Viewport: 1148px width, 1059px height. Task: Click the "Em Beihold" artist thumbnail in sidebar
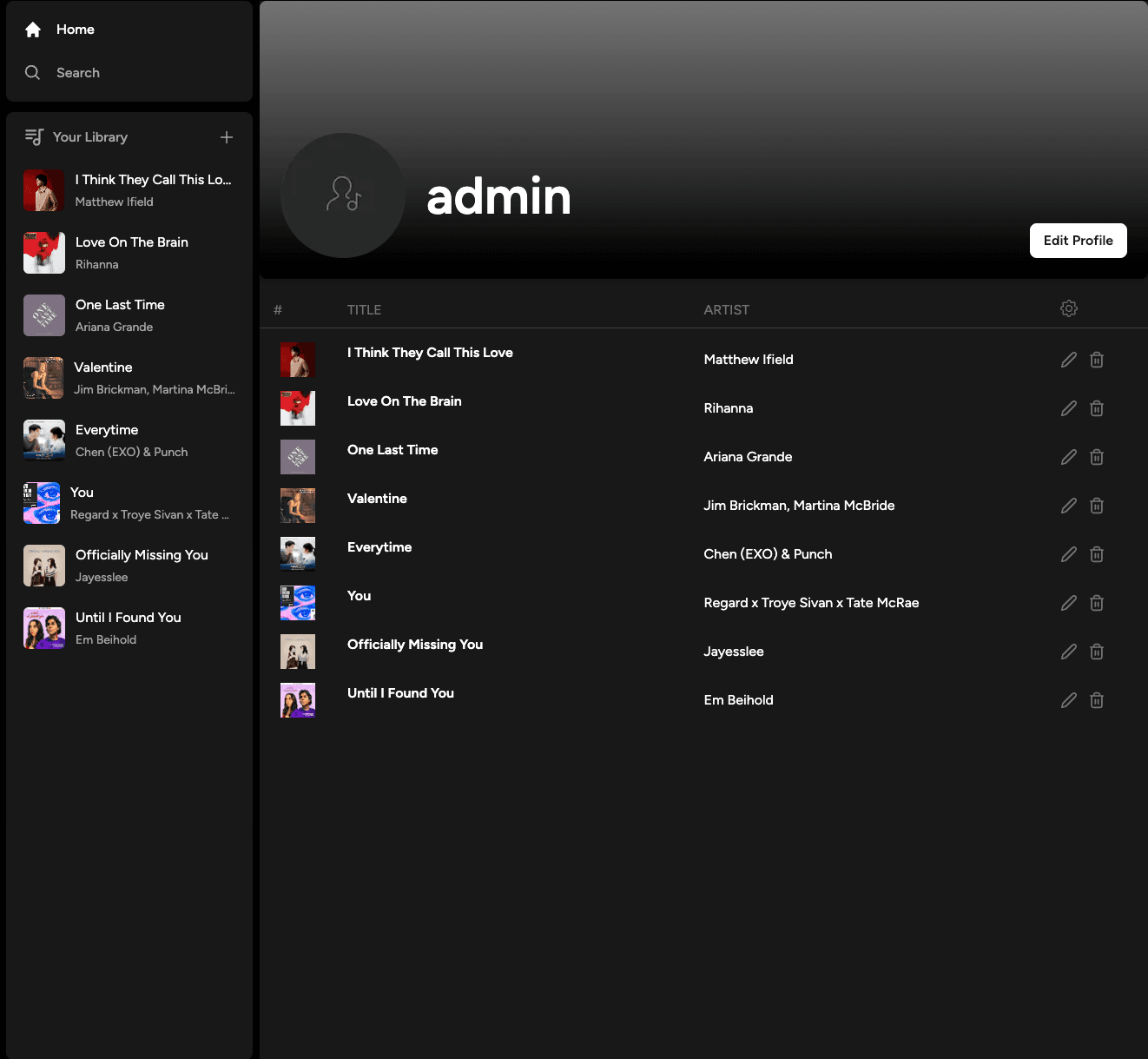point(43,628)
